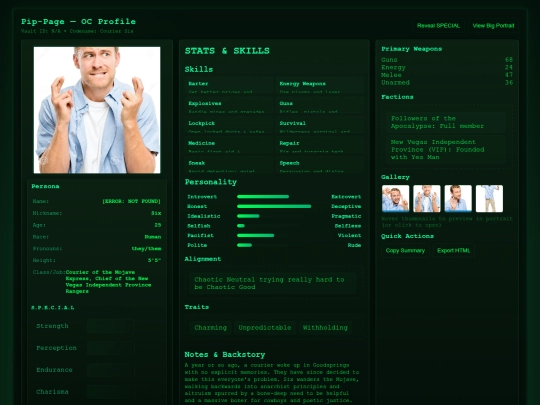Click the Charming trait tag
The image size is (540, 405).
[x=210, y=328]
